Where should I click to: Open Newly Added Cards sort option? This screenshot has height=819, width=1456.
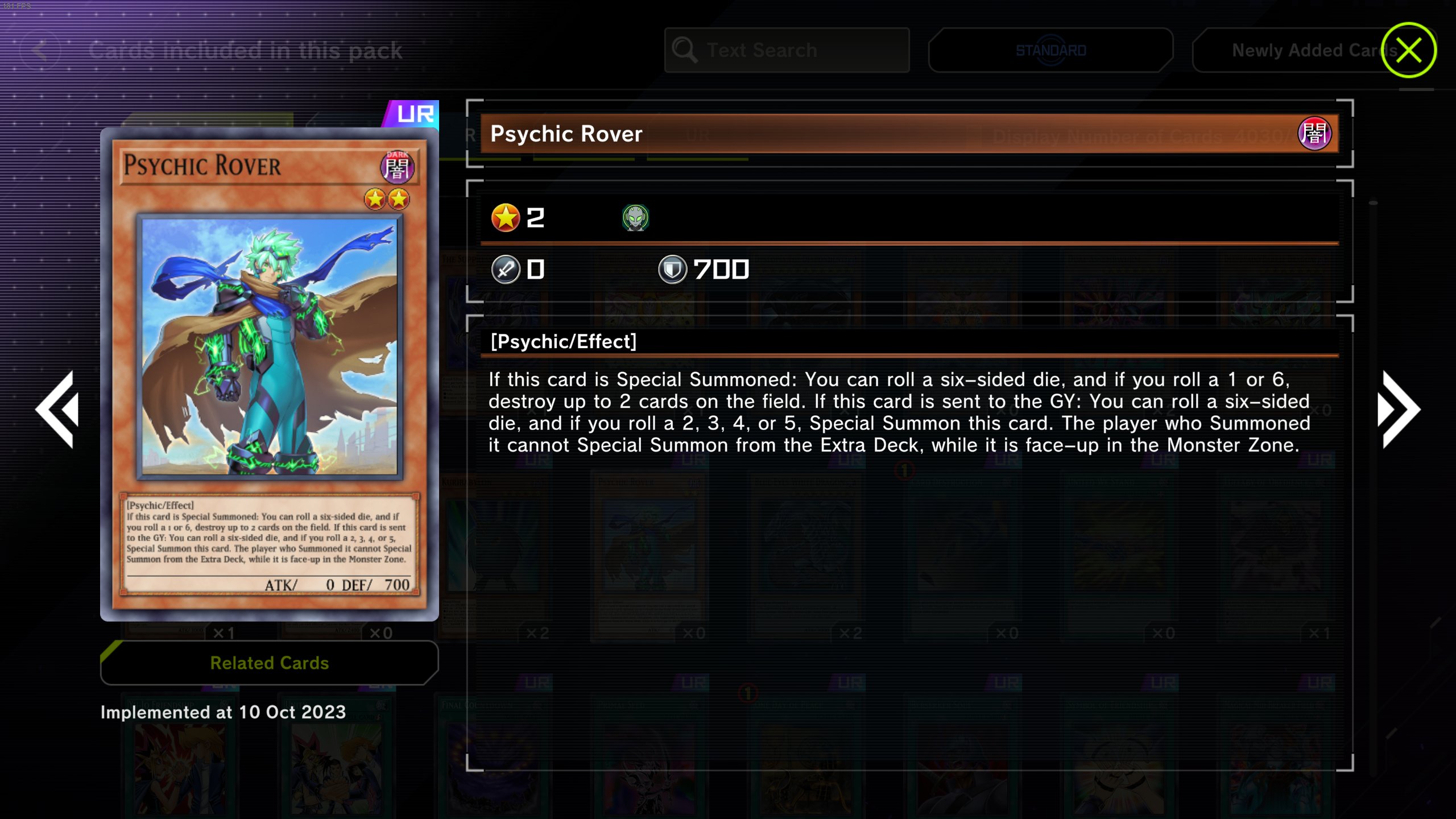1302,50
